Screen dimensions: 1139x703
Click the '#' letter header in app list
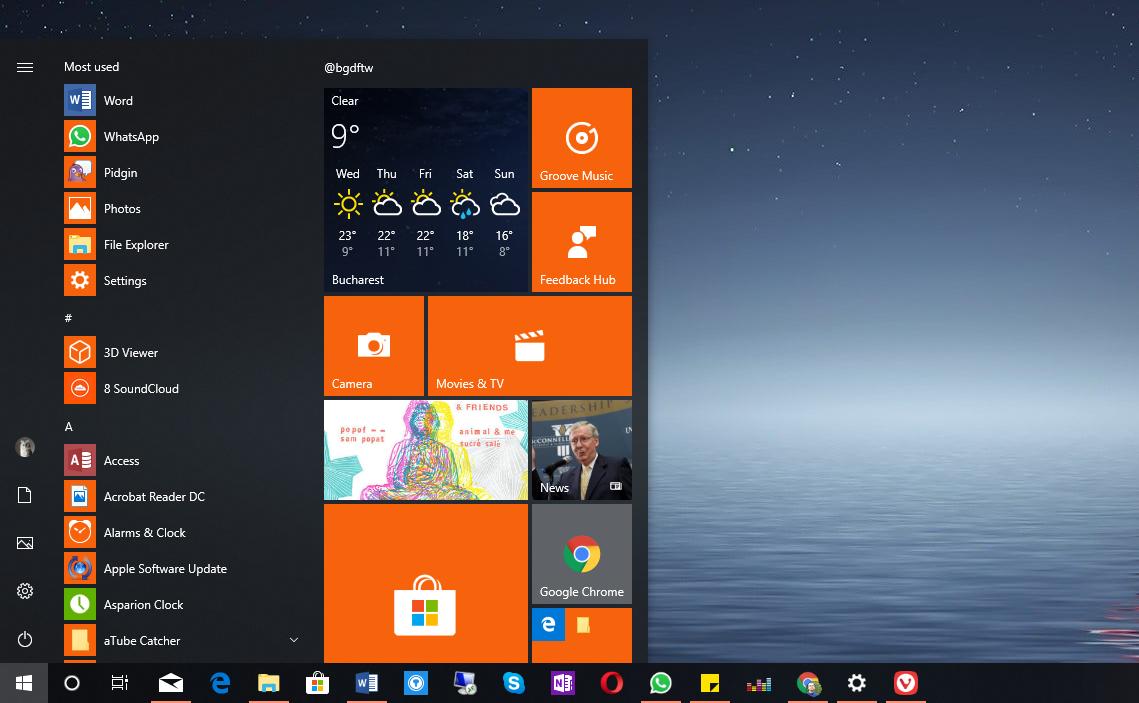pos(68,318)
